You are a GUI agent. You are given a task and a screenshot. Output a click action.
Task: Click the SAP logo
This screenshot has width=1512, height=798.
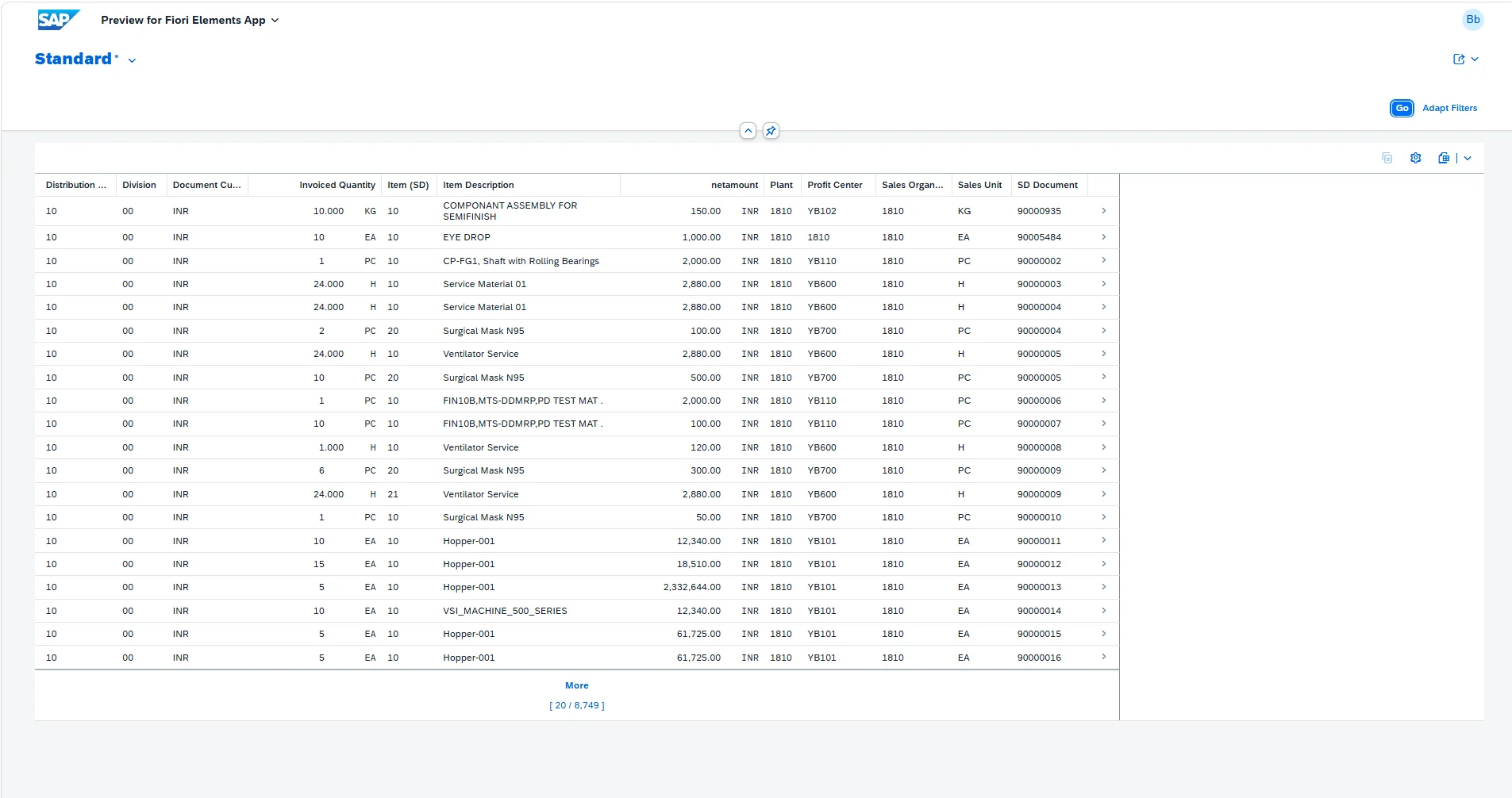(x=59, y=20)
